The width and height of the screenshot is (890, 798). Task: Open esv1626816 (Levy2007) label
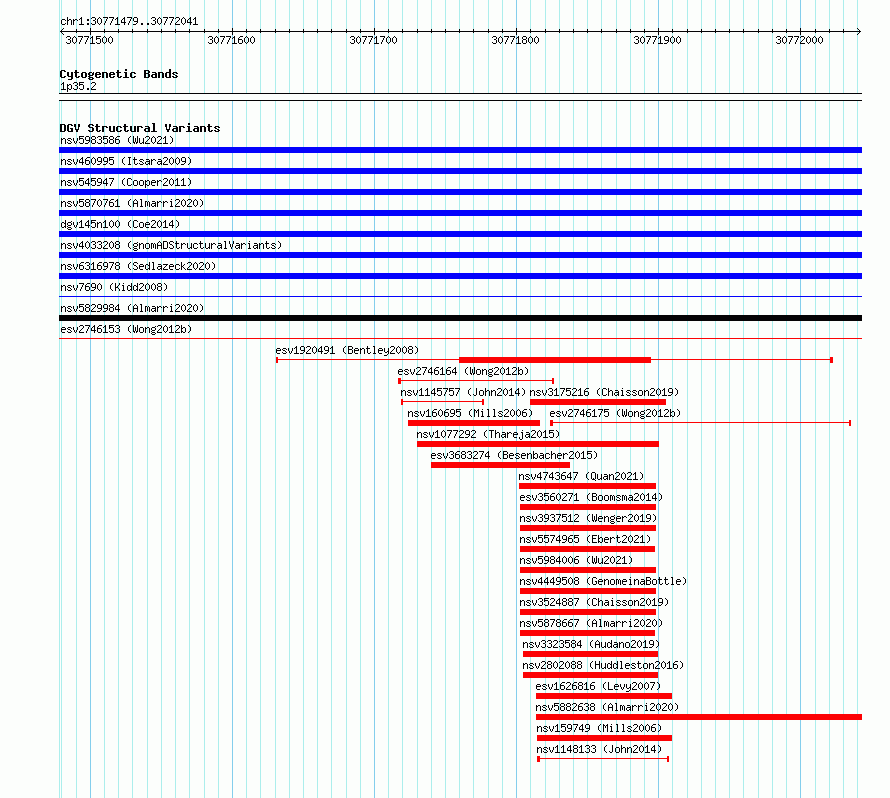pos(598,686)
